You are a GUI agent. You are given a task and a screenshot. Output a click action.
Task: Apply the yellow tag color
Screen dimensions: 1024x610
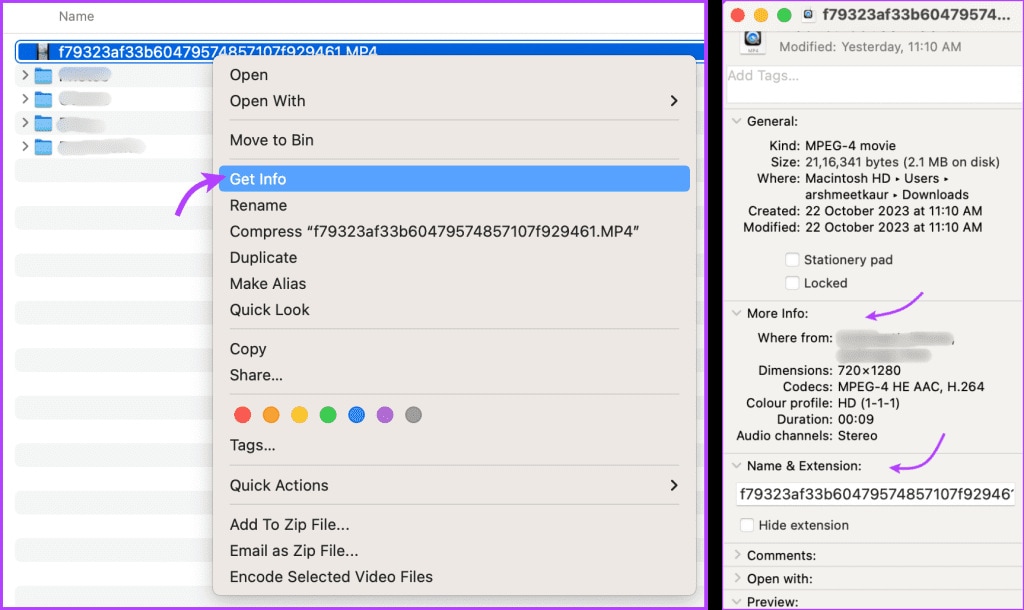click(x=299, y=415)
